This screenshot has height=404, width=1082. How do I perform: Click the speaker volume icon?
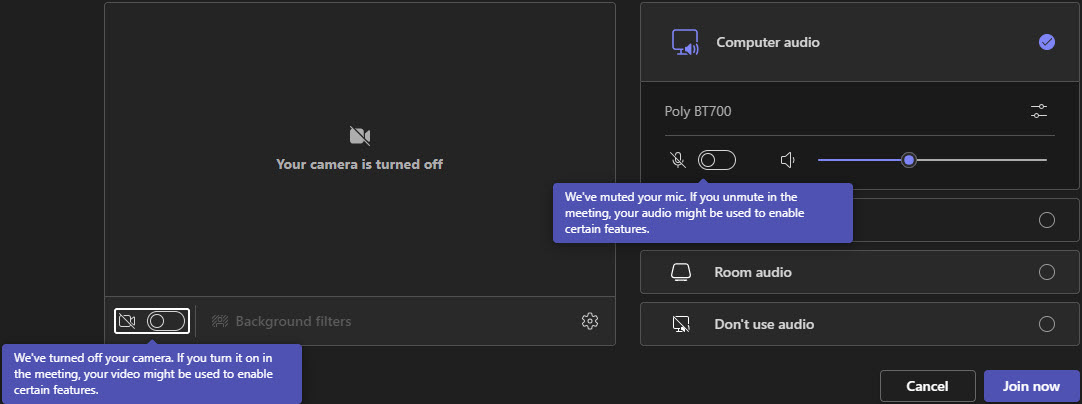coord(787,160)
